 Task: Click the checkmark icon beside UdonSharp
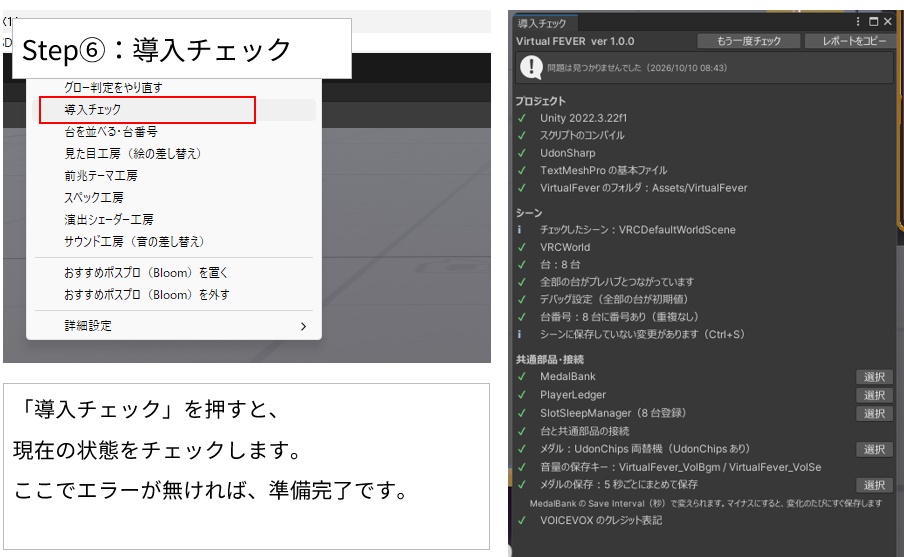click(522, 153)
